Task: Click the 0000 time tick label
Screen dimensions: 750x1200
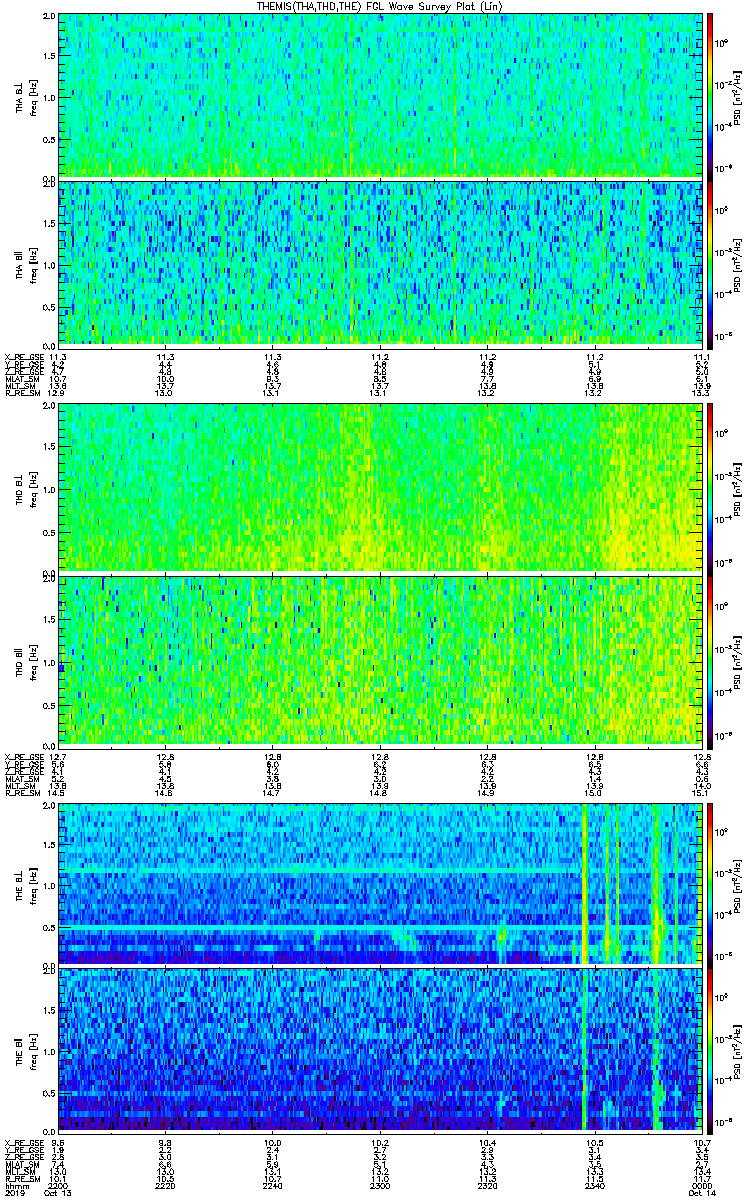Action: pos(700,1184)
